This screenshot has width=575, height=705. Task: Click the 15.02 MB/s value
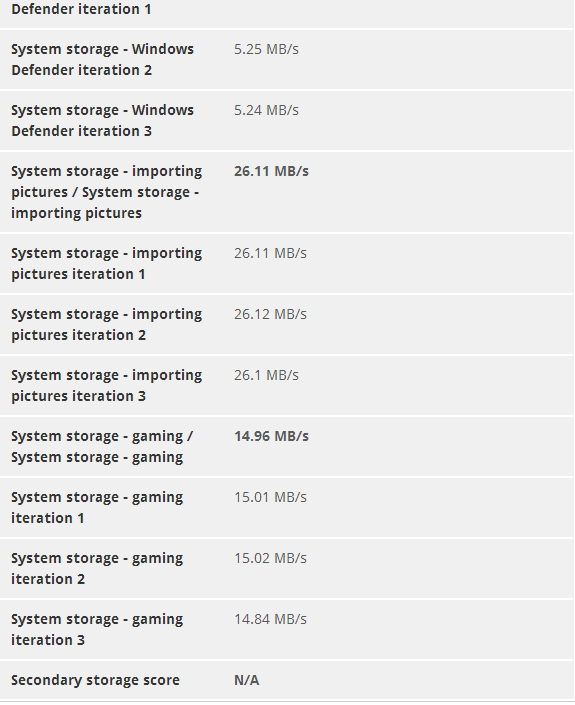point(270,558)
